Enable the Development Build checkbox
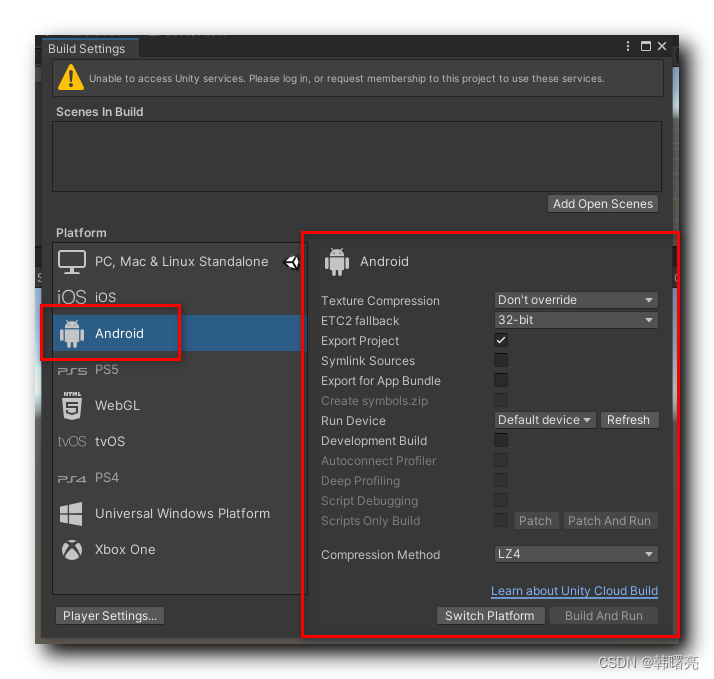Viewport: 714px width, 679px height. [x=501, y=440]
